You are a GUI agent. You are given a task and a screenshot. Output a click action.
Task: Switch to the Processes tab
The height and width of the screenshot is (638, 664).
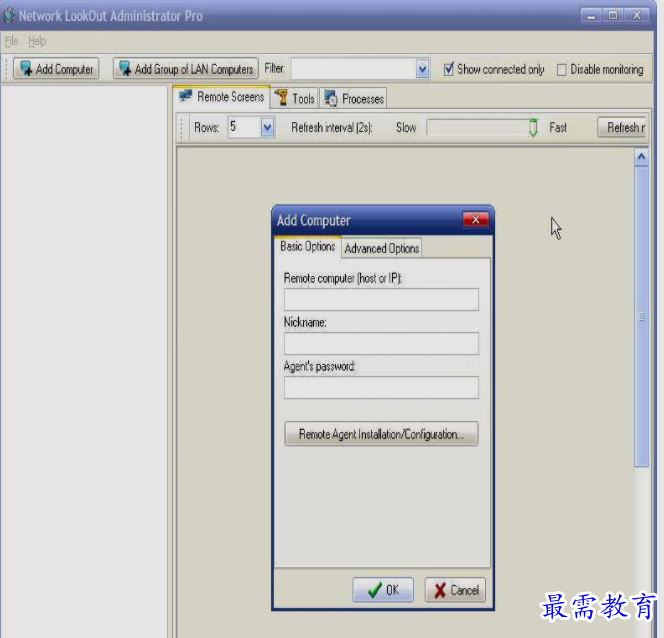354,99
